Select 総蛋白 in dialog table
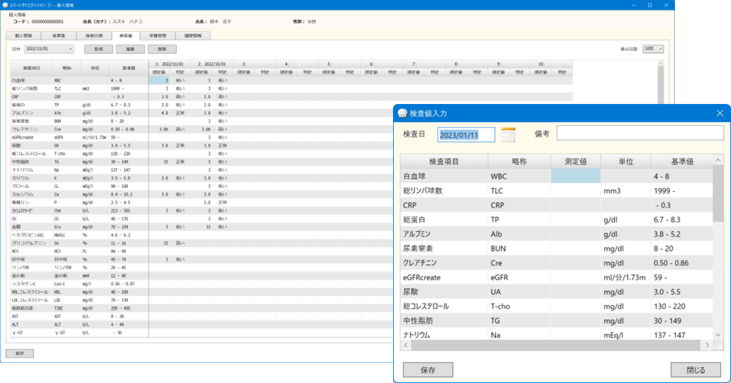Viewport: 731px width, 383px height. 414,219
